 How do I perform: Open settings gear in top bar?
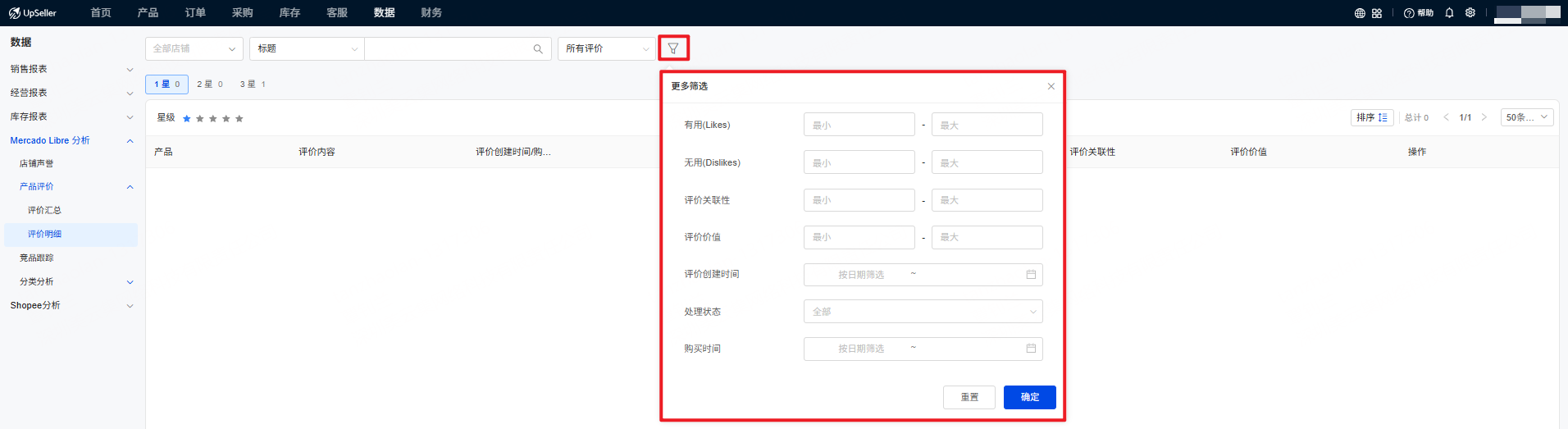click(1470, 13)
